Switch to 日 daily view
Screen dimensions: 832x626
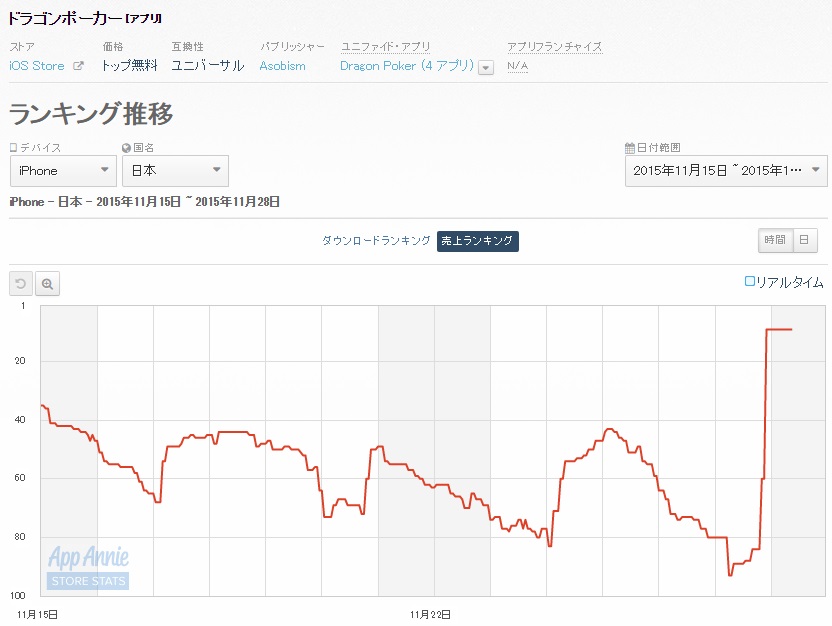[804, 240]
